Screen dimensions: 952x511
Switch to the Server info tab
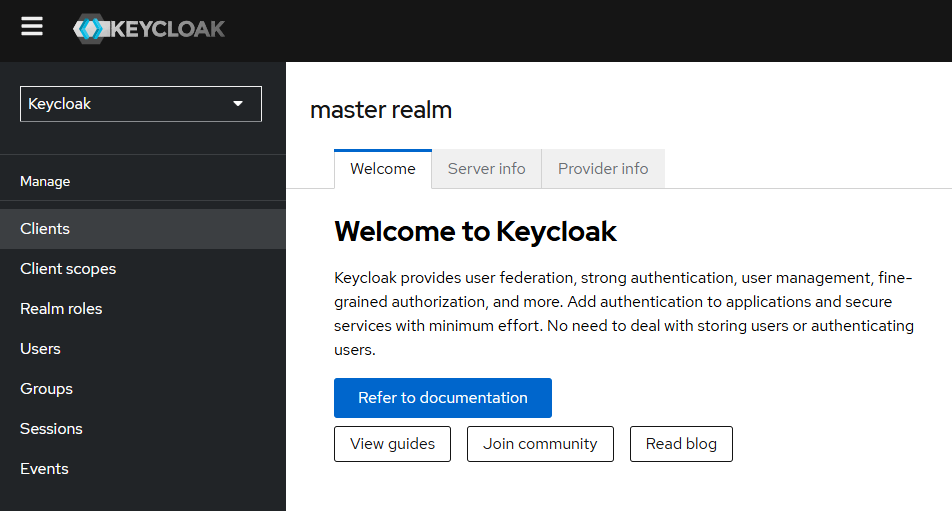(x=486, y=169)
